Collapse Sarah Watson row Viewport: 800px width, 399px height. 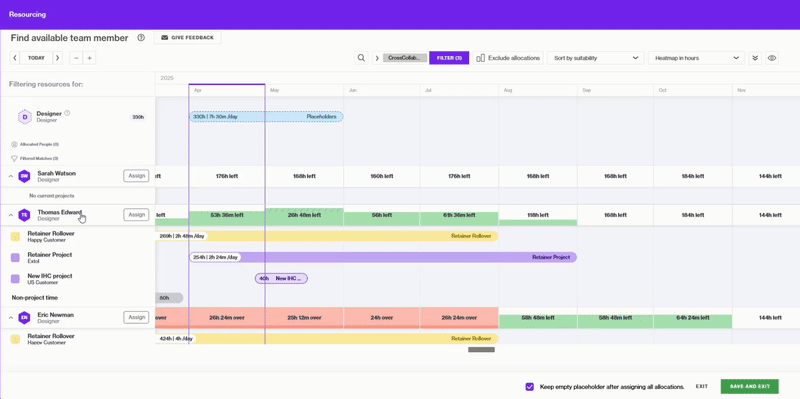click(x=10, y=176)
